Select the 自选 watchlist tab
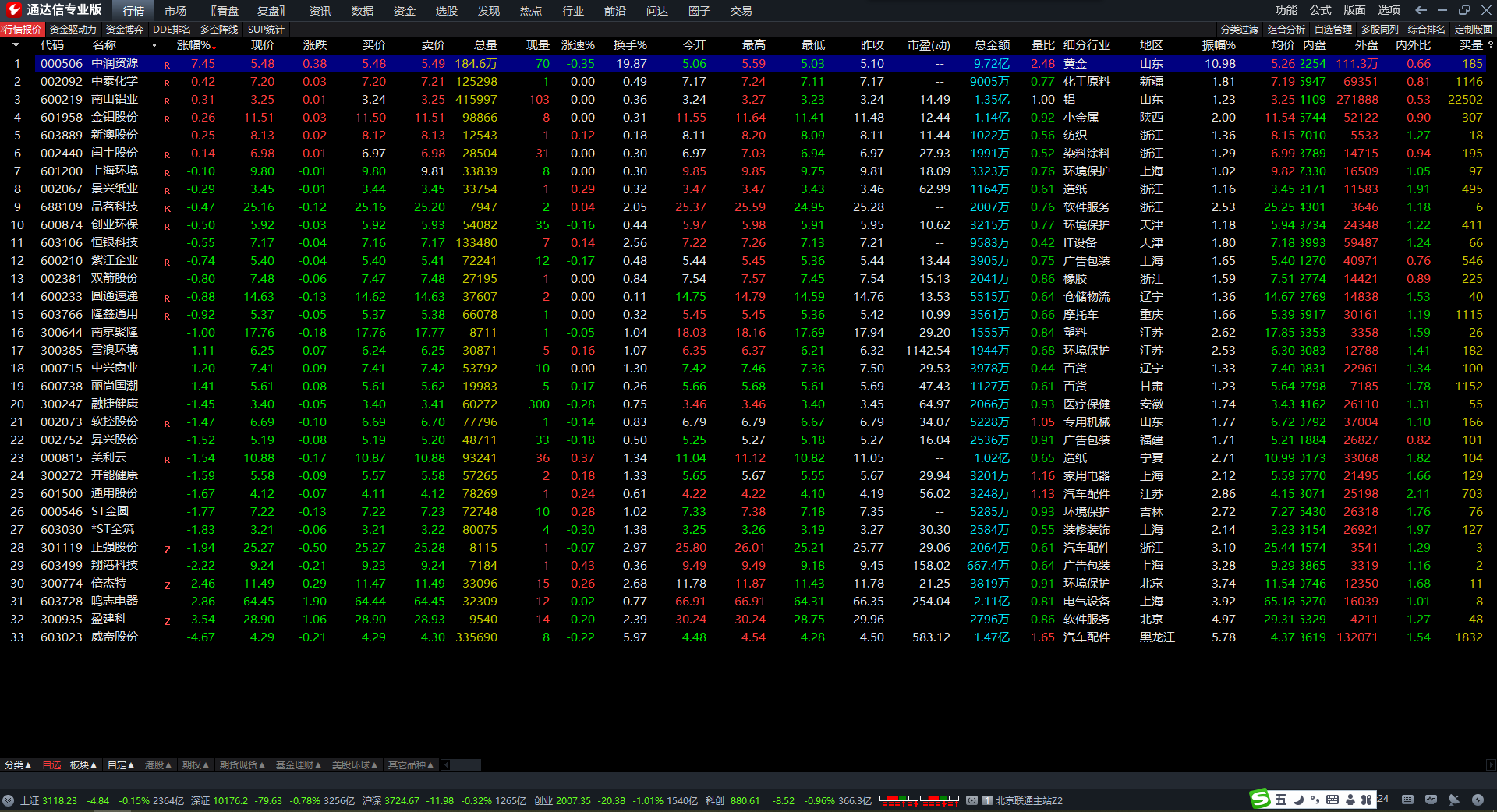Viewport: 1497px width, 812px height. 51,765
